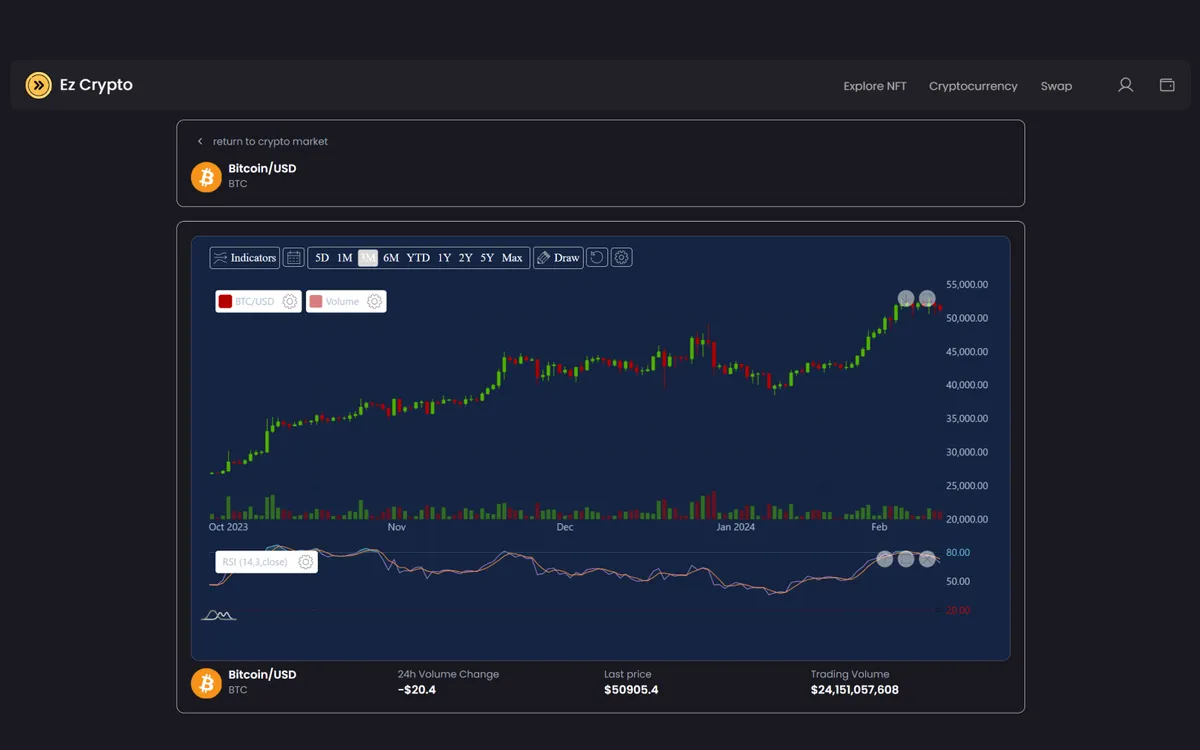Click the Jan 2024 time axis label
The image size is (1200, 750).
(x=737, y=527)
